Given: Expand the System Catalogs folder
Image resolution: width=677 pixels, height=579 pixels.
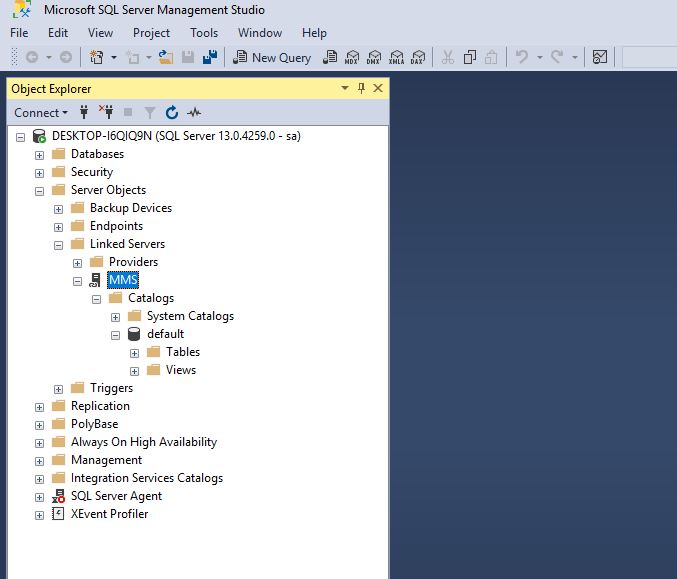Looking at the screenshot, I should tap(115, 317).
